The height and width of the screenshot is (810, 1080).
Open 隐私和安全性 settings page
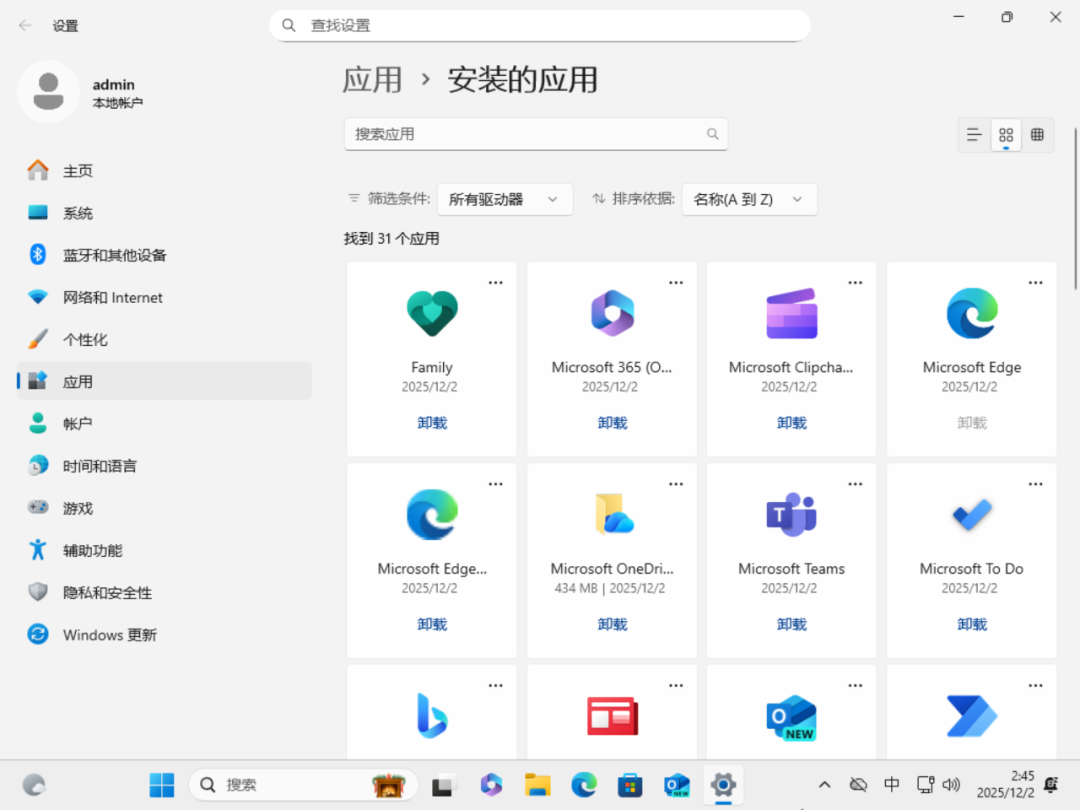[165, 592]
